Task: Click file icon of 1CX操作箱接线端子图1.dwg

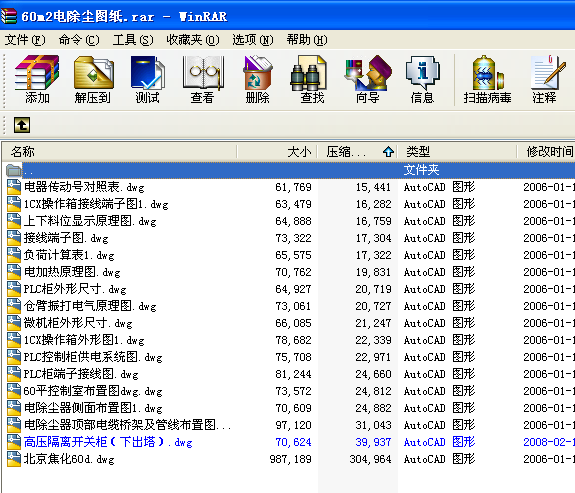Action: pyautogui.click(x=14, y=204)
